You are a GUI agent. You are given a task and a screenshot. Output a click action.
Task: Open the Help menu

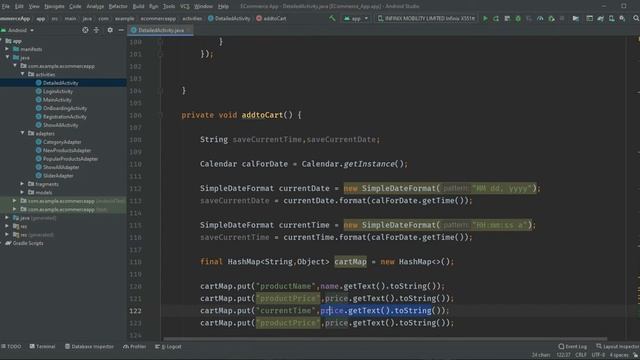pos(223,6)
